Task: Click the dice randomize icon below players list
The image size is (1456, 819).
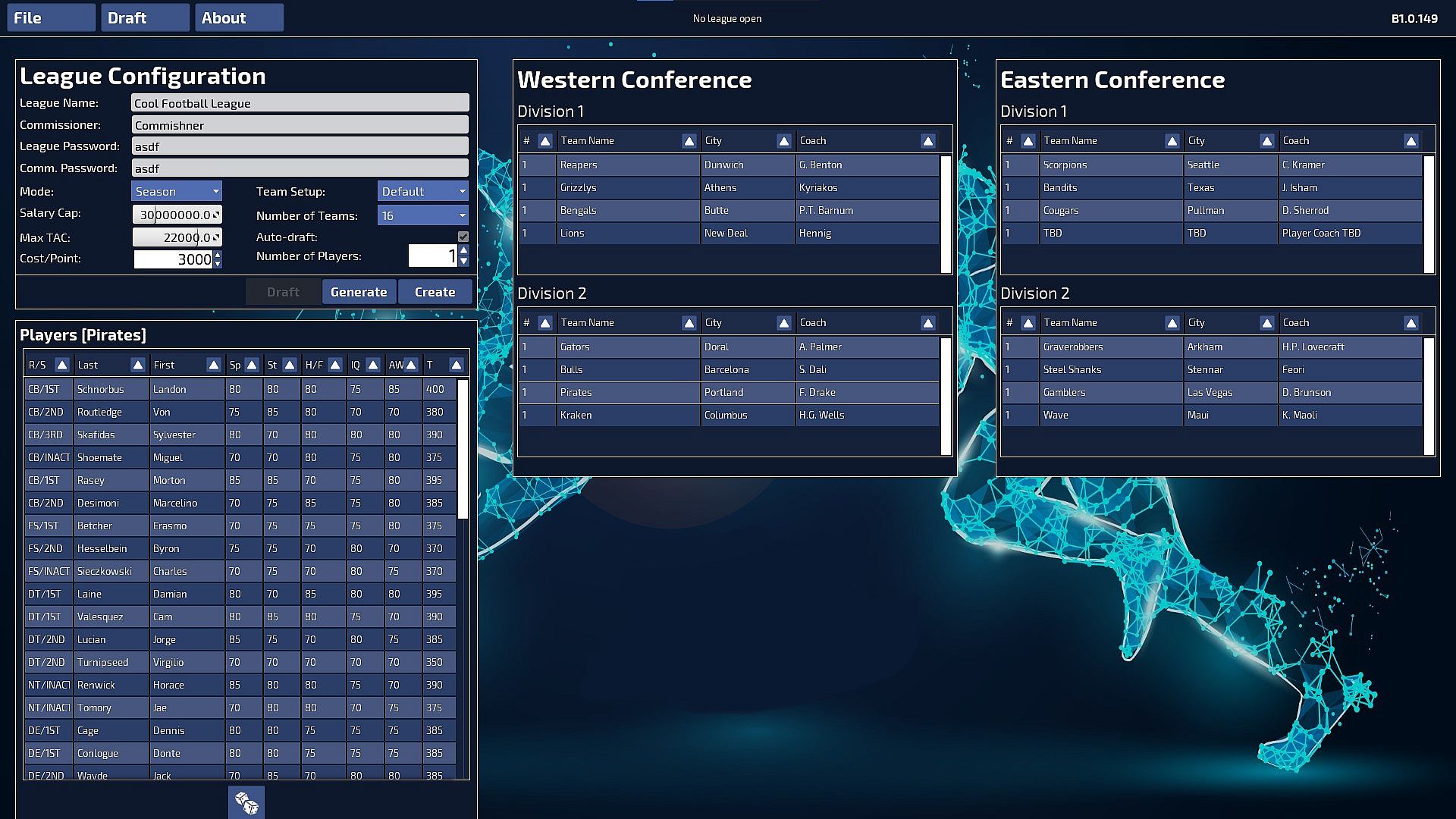Action: [x=246, y=802]
